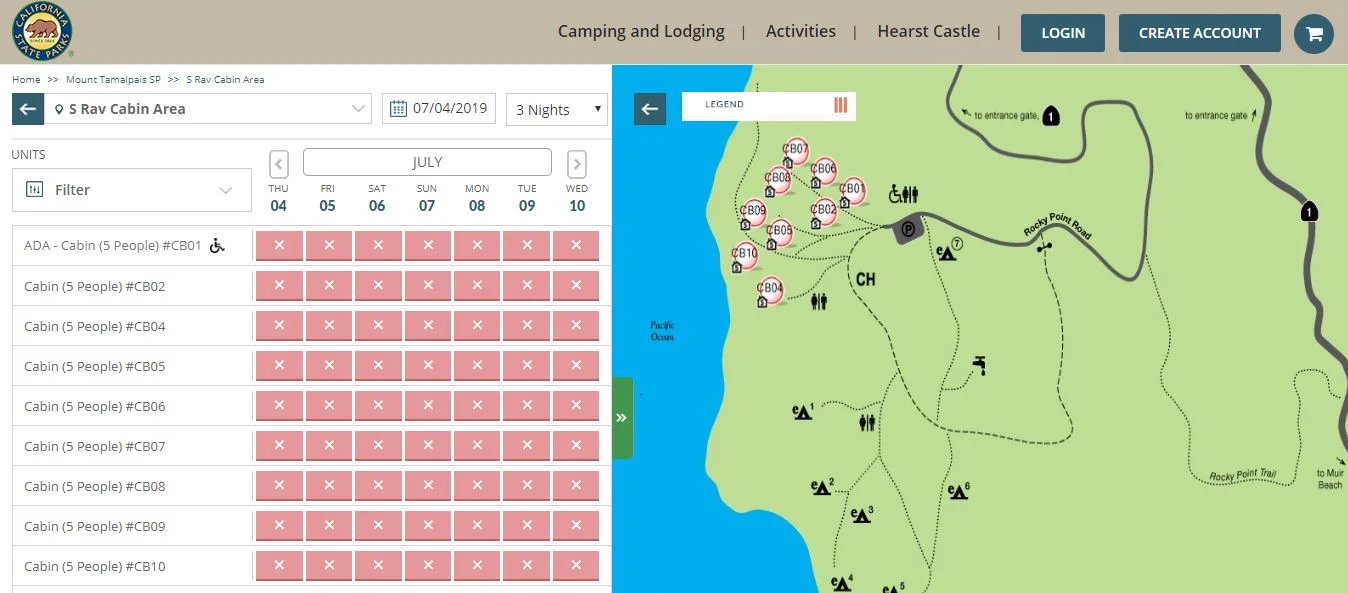This screenshot has height=593, width=1348.
Task: Select cabin marker CB07 on the map
Action: (x=795, y=151)
